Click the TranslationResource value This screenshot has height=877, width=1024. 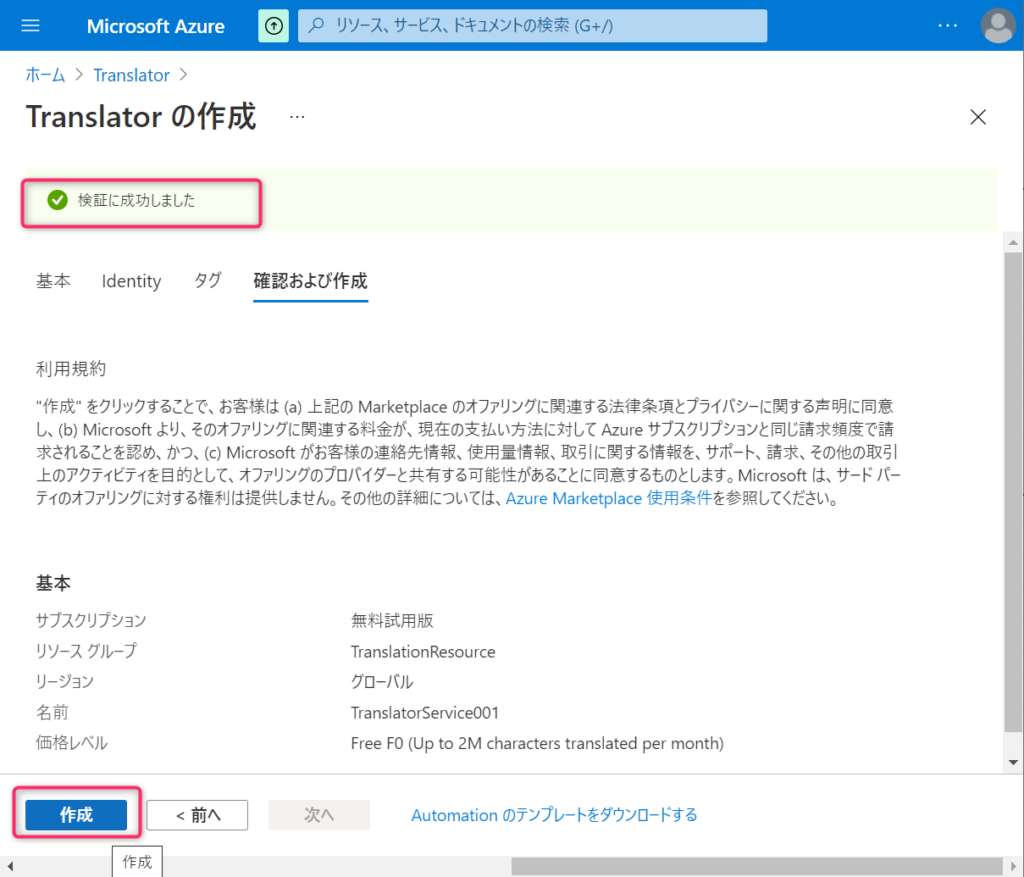[x=423, y=652]
